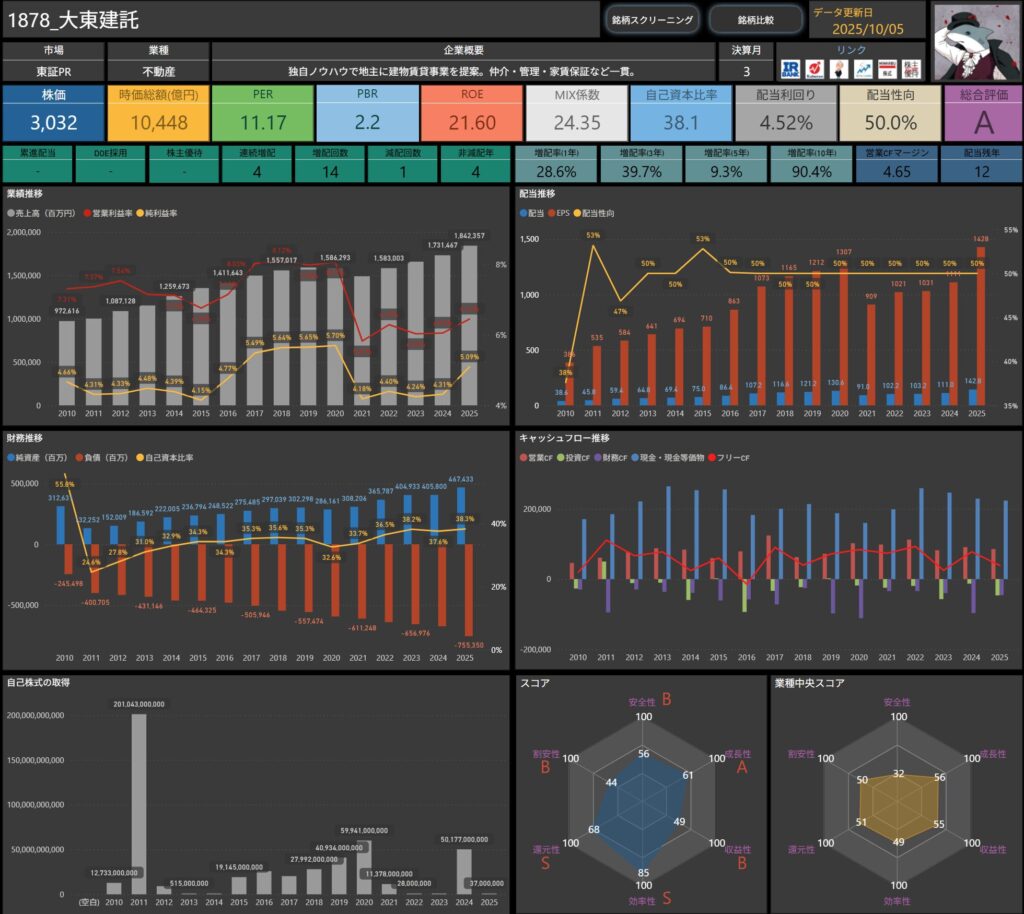This screenshot has height=914, width=1024.
Task: Select the 株価 3,032 card
Action: tap(53, 113)
